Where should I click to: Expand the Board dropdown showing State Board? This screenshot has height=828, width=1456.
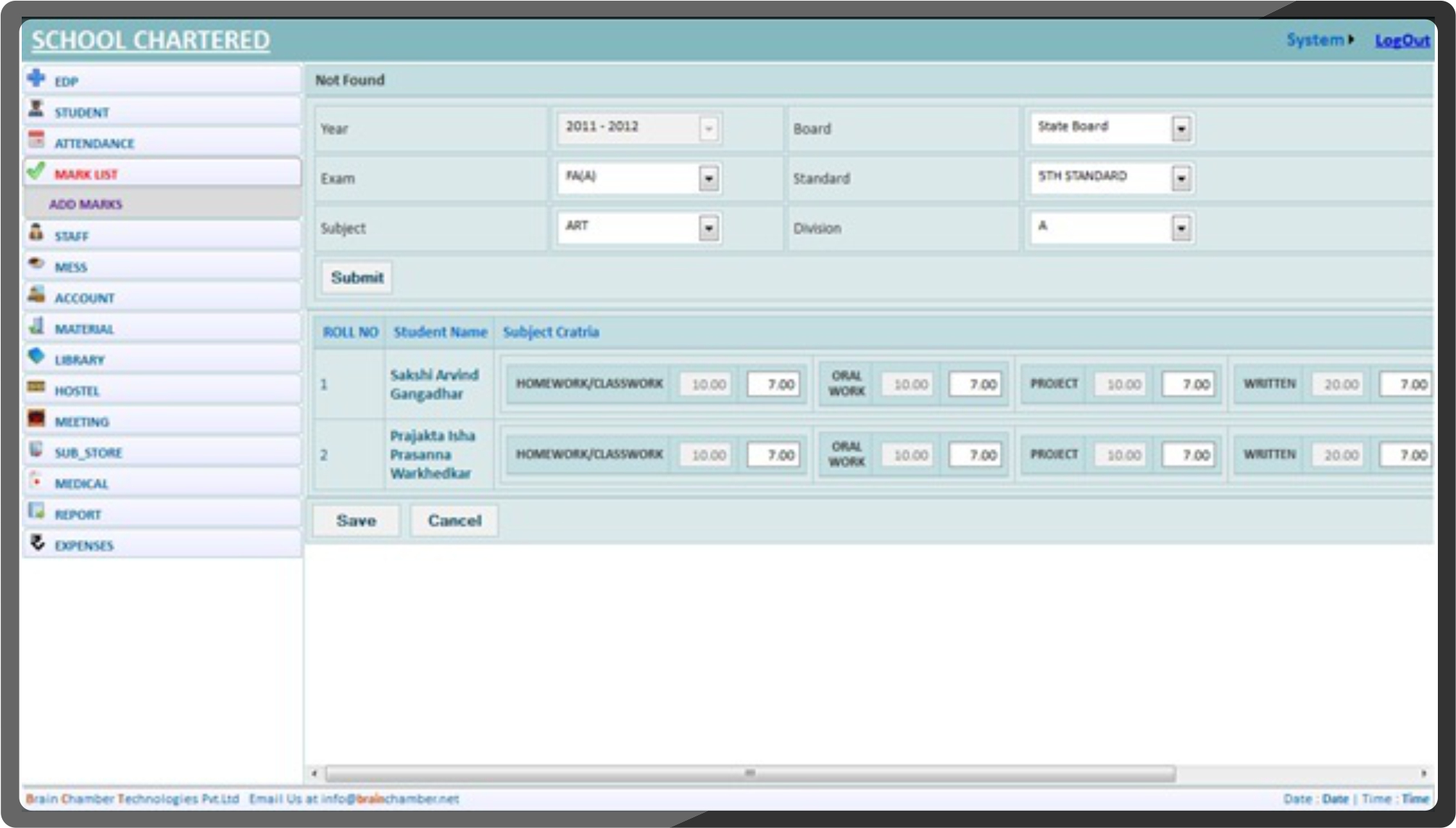[x=1181, y=129]
